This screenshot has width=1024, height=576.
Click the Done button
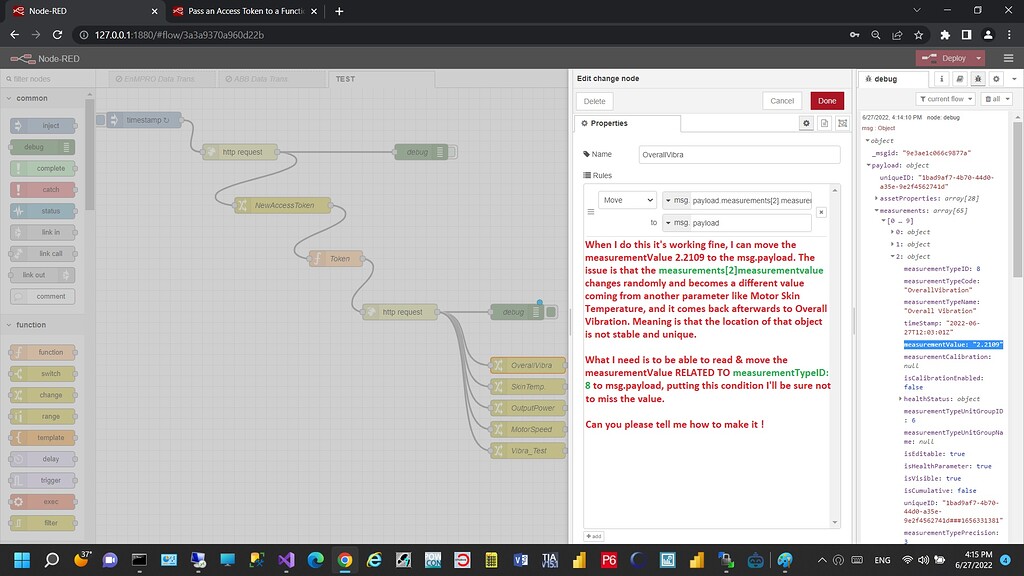pos(827,100)
